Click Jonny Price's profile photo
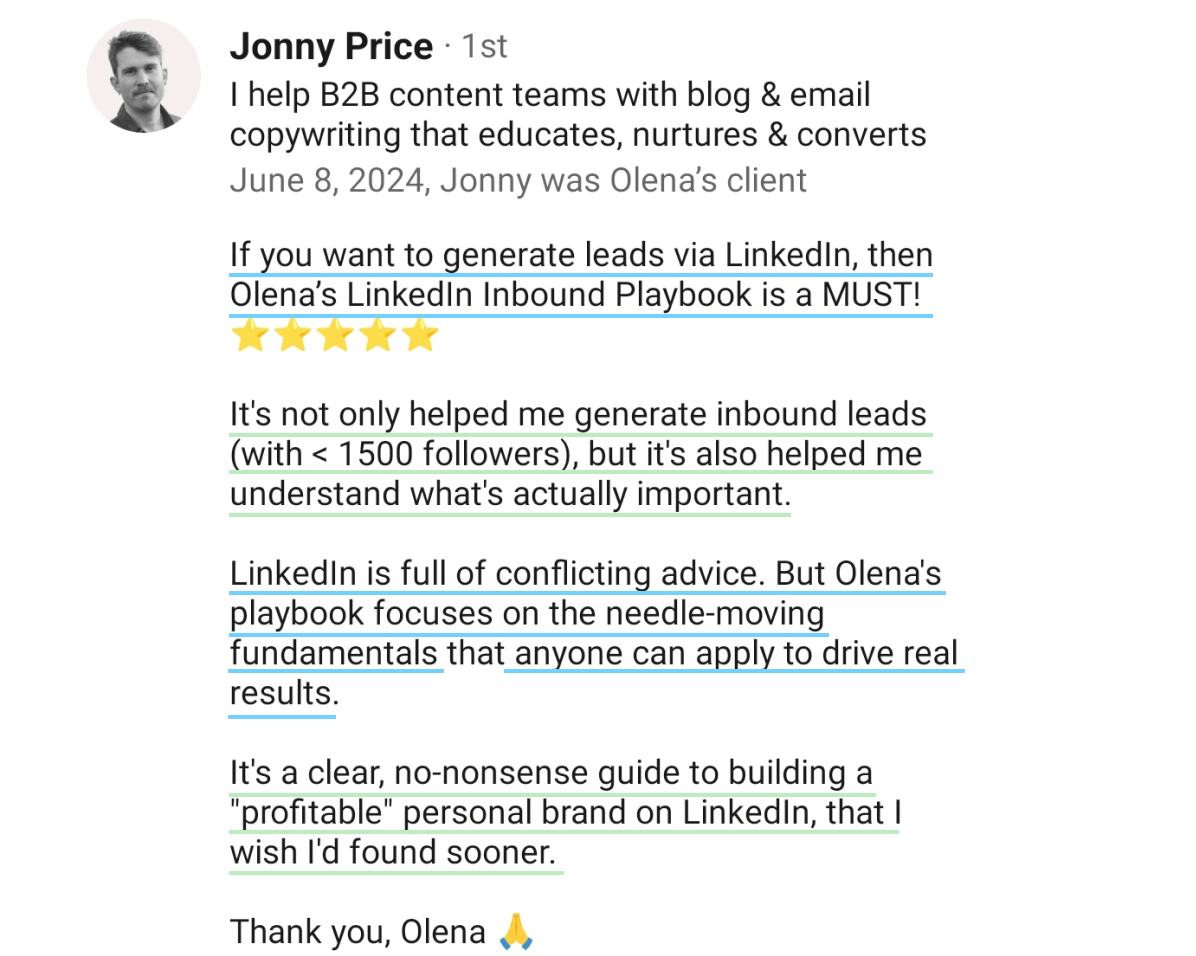This screenshot has width=1196, height=956. [x=144, y=76]
